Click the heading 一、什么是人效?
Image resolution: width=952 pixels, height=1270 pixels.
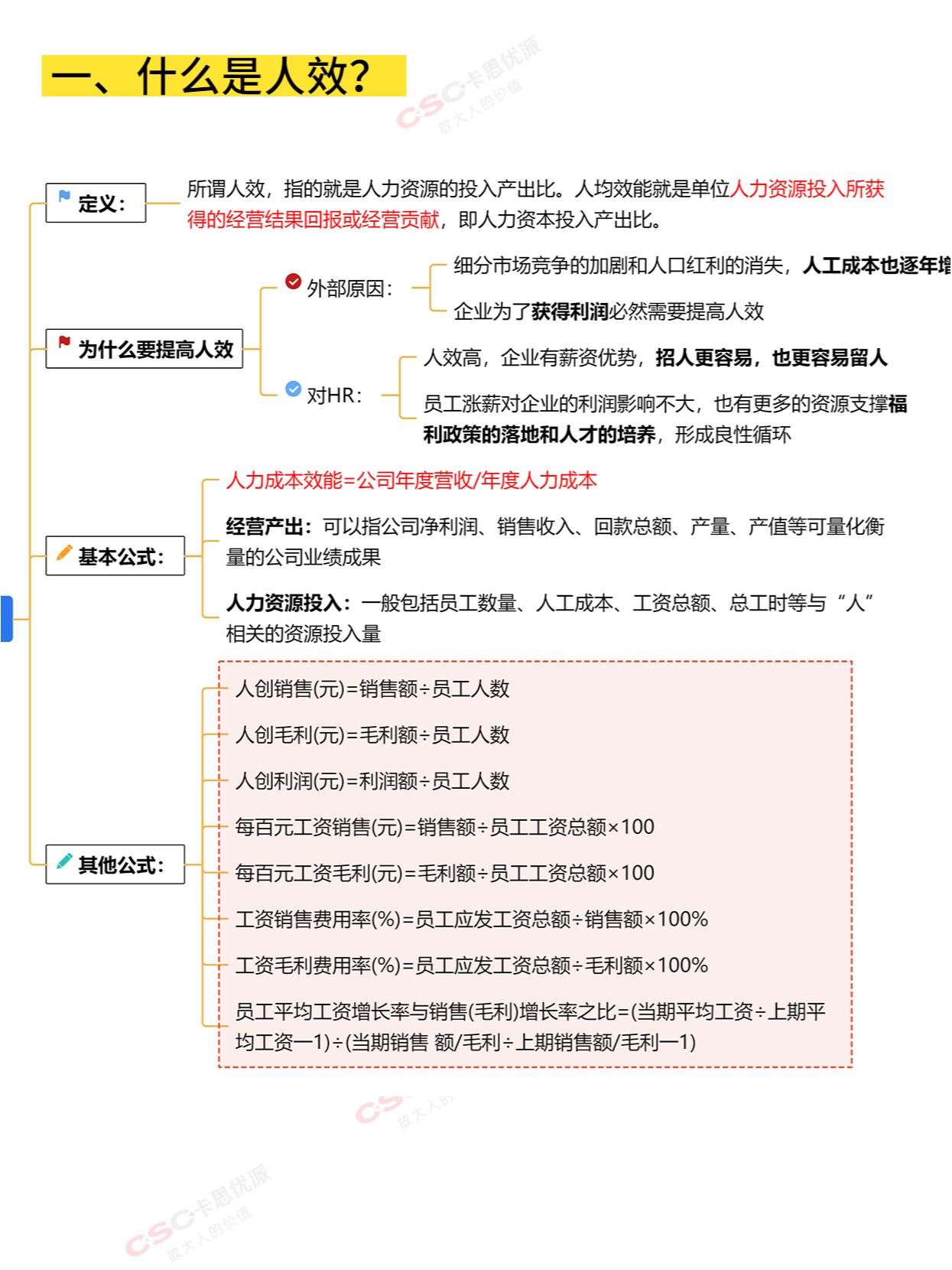pos(223,76)
